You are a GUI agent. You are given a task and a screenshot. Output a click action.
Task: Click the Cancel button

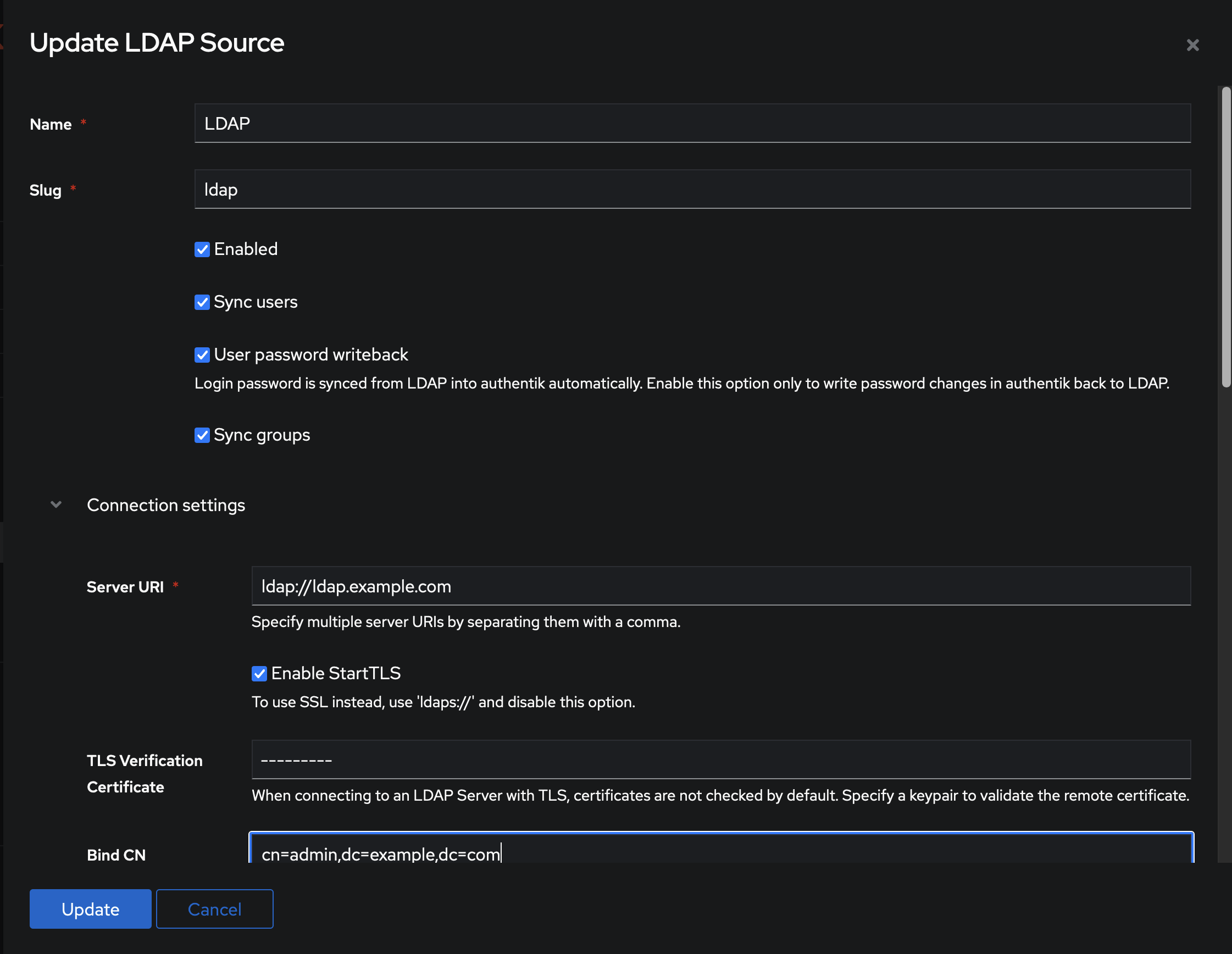tap(214, 909)
